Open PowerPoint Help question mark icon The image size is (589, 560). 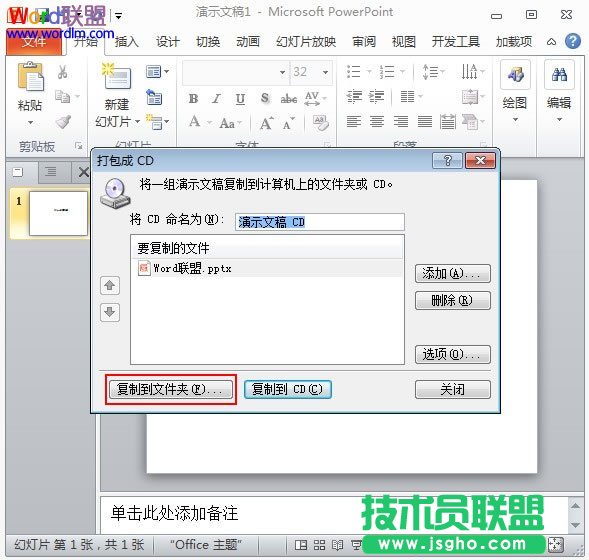pyautogui.click(x=573, y=41)
